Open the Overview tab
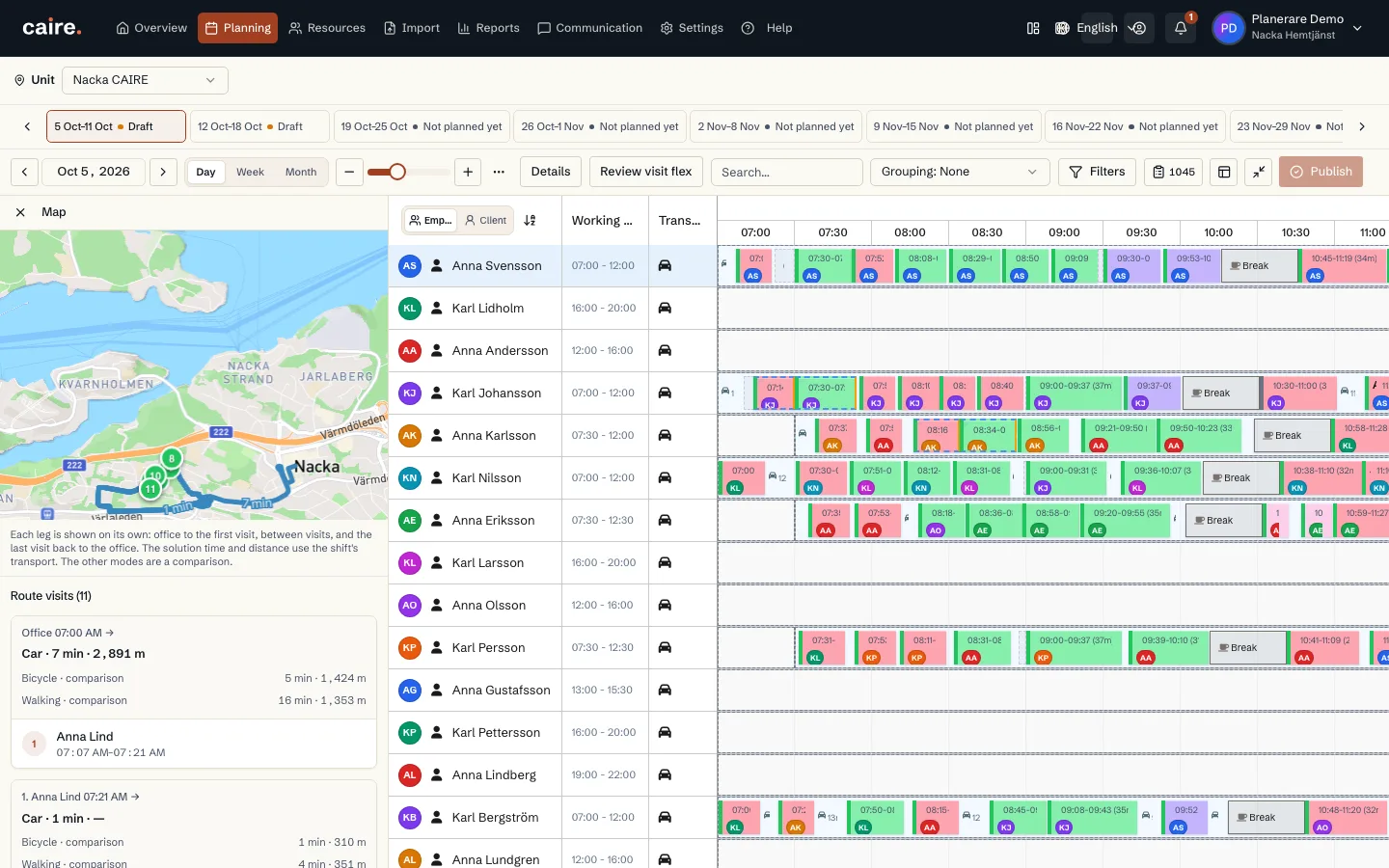Viewport: 1389px width, 868px height. coord(151,28)
